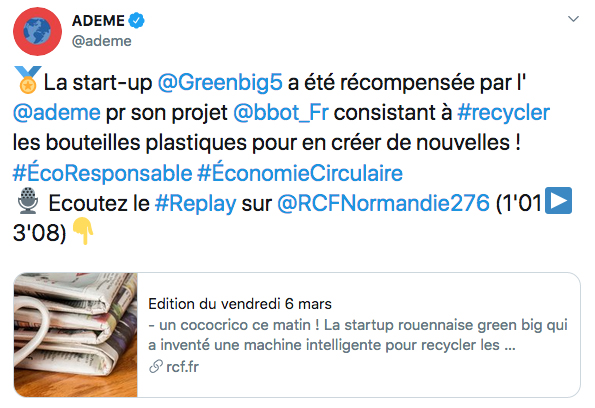Viewport: 595px width, 408px height.
Task: Click the #Replay hashtag
Action: pos(196,204)
